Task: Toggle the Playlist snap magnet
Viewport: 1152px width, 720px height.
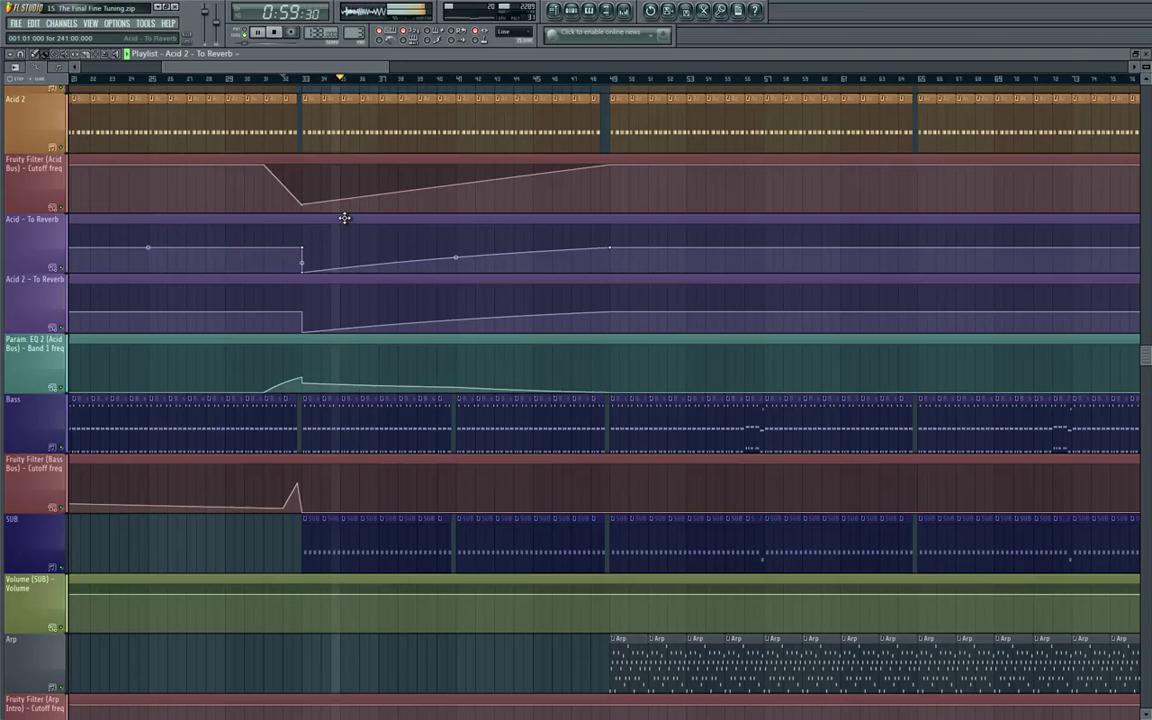Action: tap(20, 54)
